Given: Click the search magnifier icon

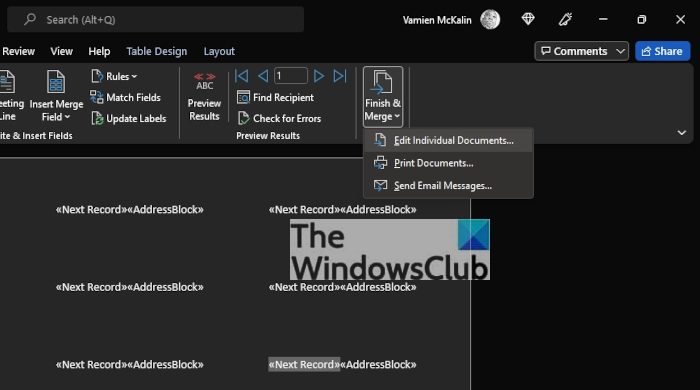Looking at the screenshot, I should pos(30,19).
